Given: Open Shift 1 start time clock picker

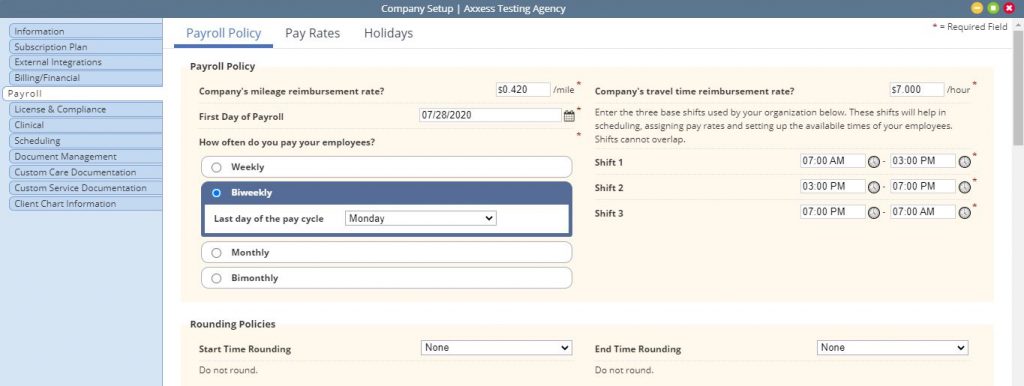Looking at the screenshot, I should [874, 161].
